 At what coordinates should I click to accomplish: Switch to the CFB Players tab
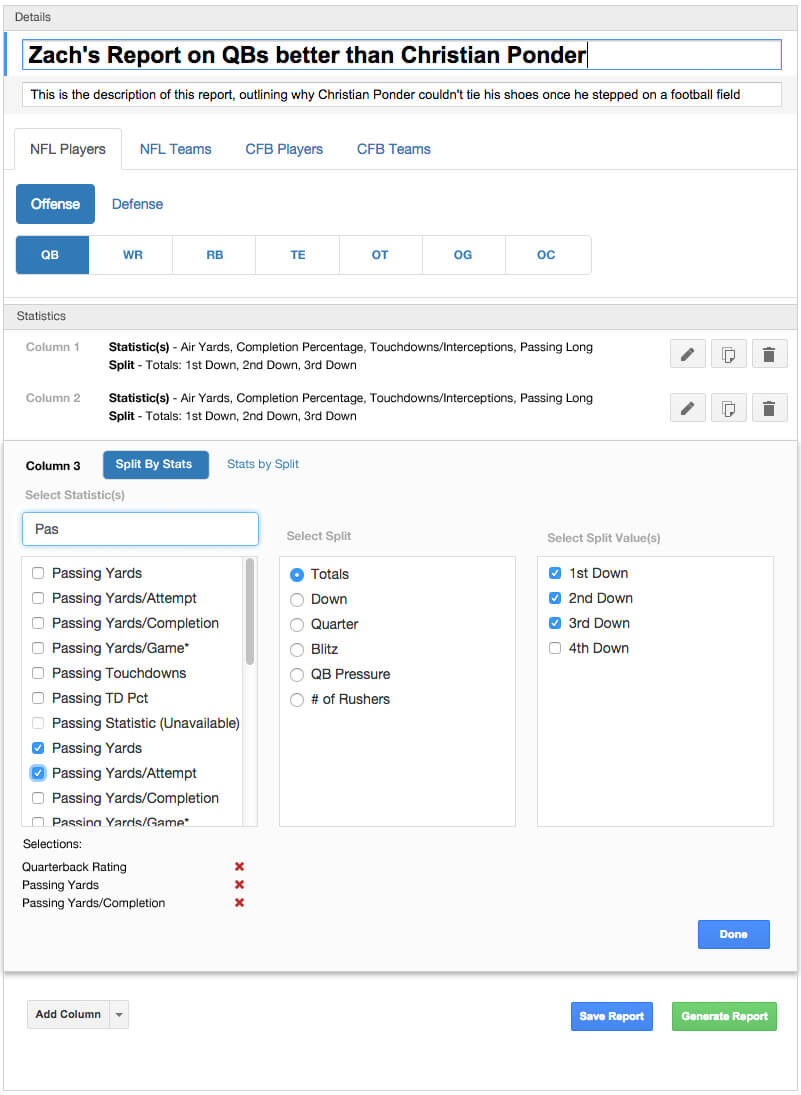click(284, 149)
